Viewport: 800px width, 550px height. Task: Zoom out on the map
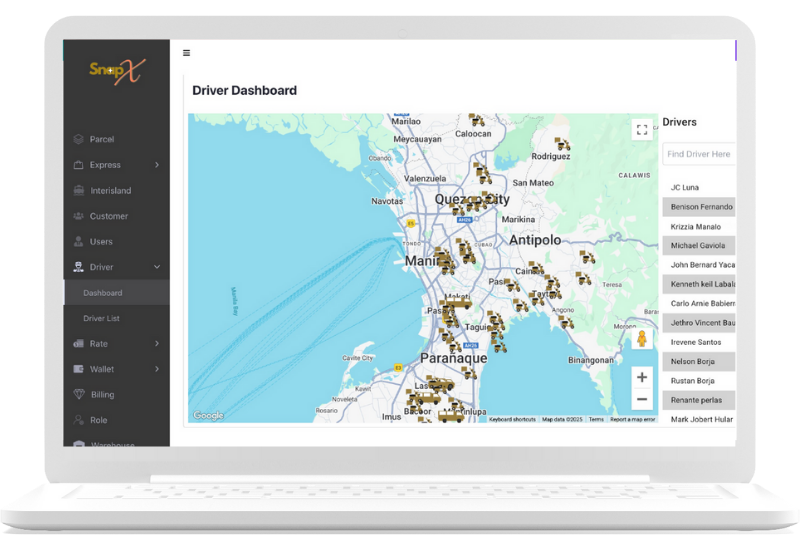point(642,399)
